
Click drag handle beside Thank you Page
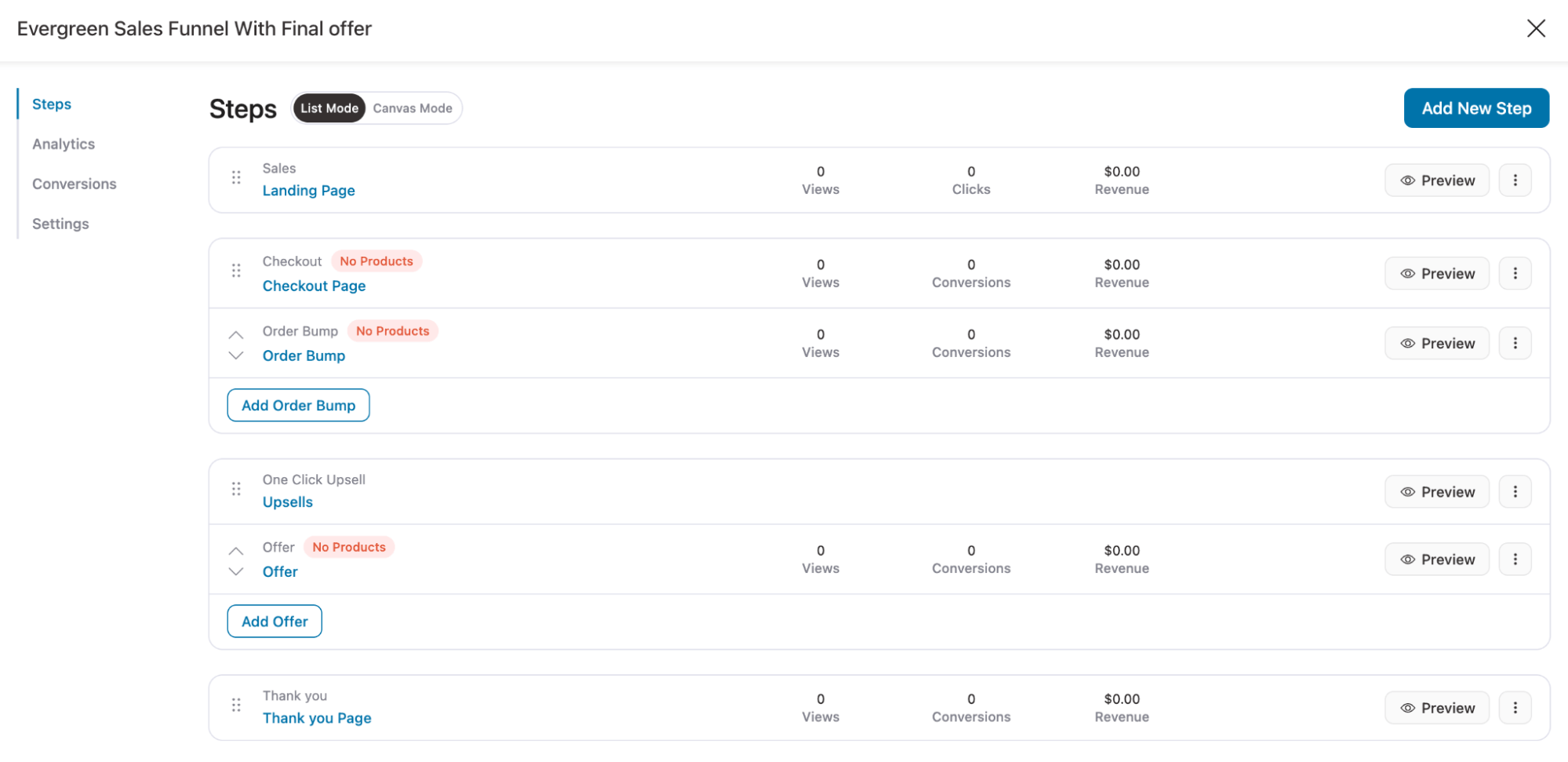[x=236, y=705]
